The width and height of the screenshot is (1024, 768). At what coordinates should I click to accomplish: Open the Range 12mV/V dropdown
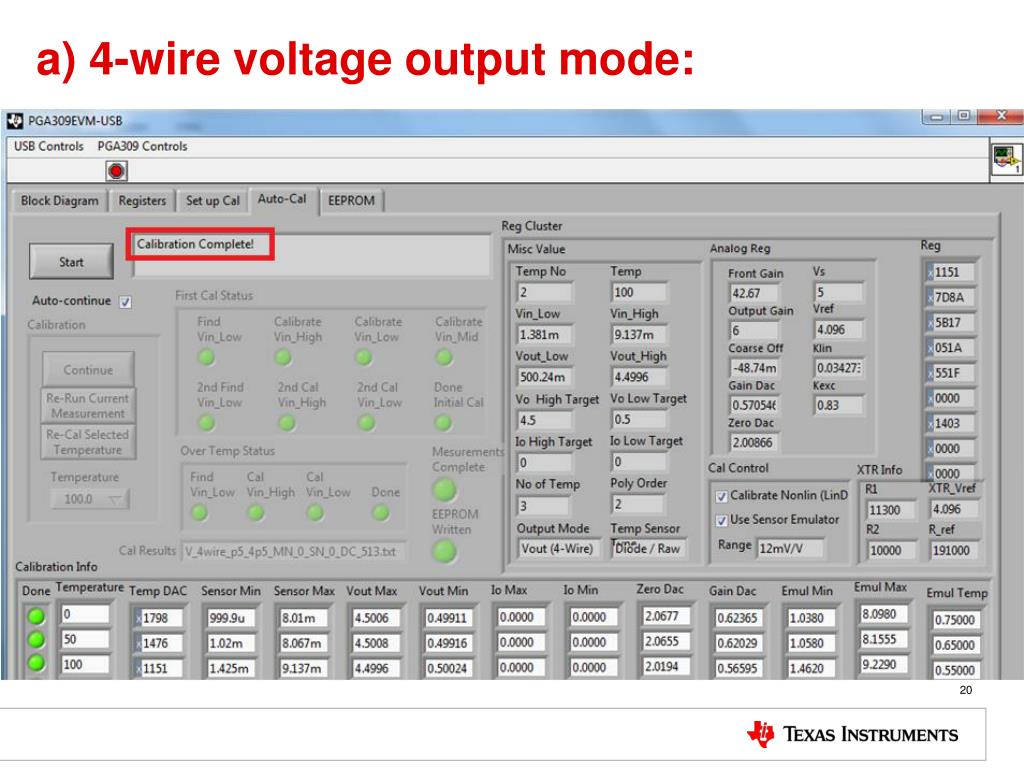[x=790, y=549]
